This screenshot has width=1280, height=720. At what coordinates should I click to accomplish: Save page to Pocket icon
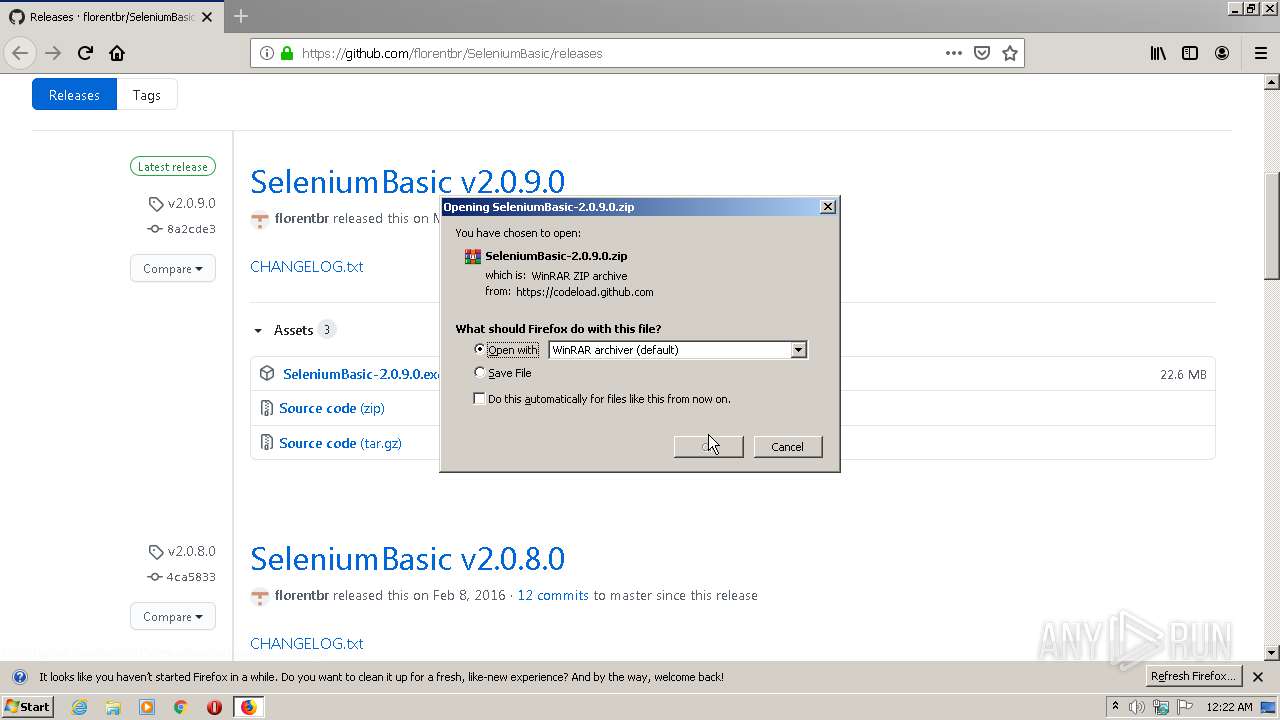(x=982, y=53)
